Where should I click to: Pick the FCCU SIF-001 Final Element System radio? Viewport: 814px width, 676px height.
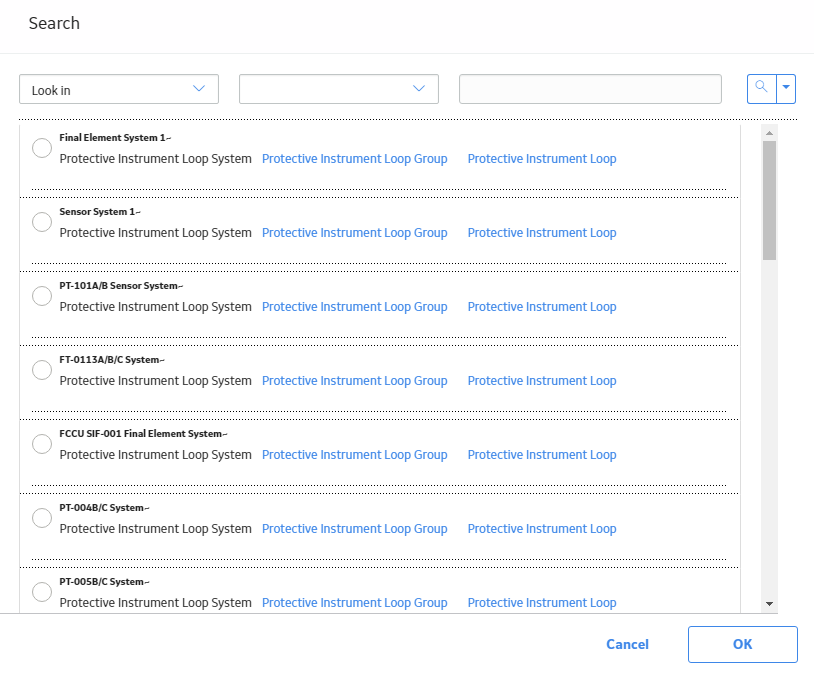pyautogui.click(x=42, y=444)
